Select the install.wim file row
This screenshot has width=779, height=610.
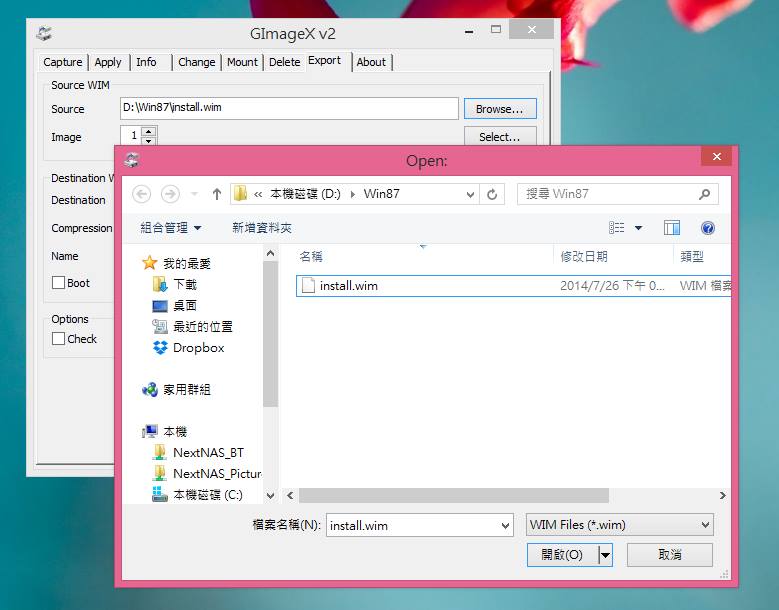[513, 286]
